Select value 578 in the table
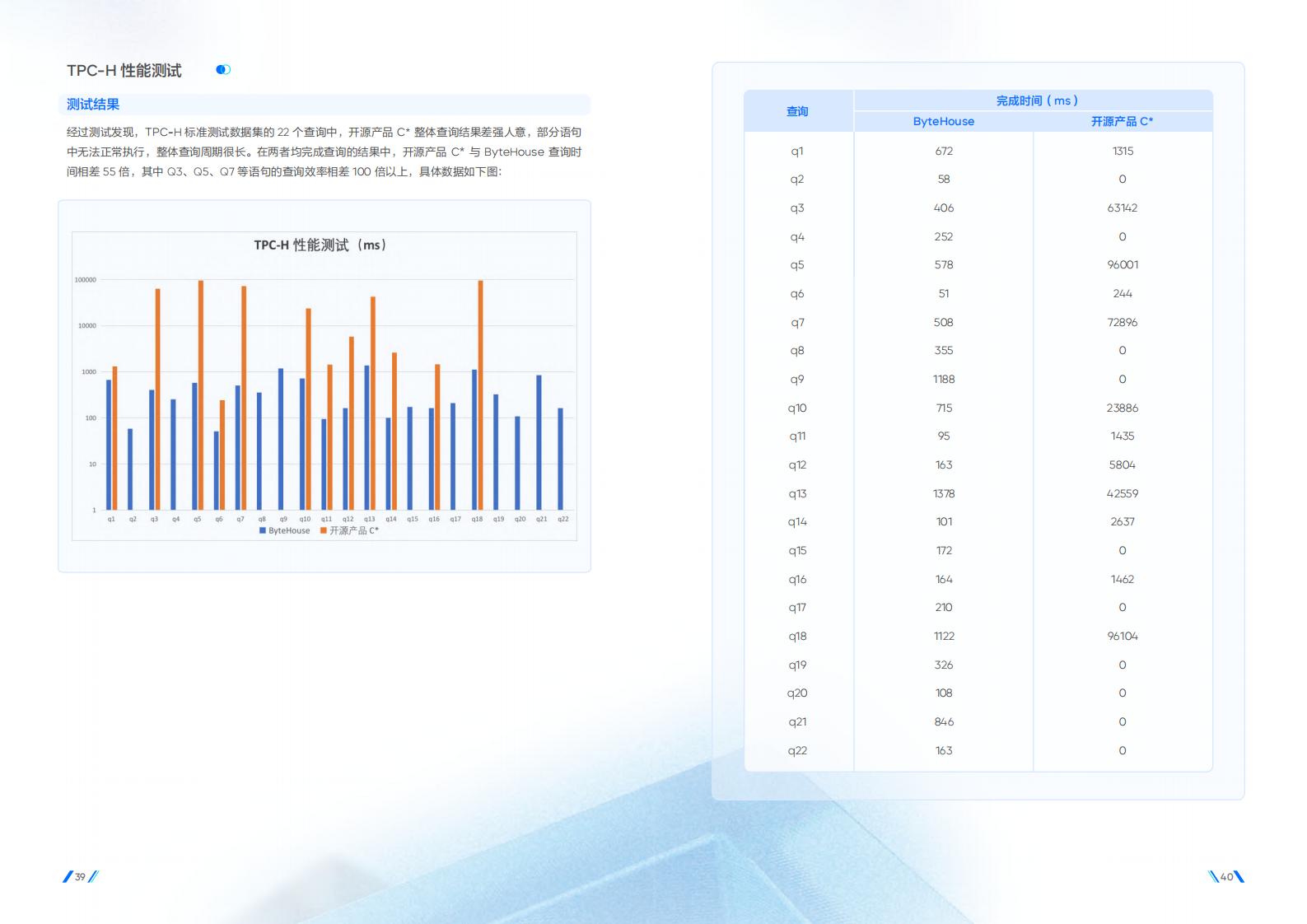The image size is (1307, 924). click(944, 264)
